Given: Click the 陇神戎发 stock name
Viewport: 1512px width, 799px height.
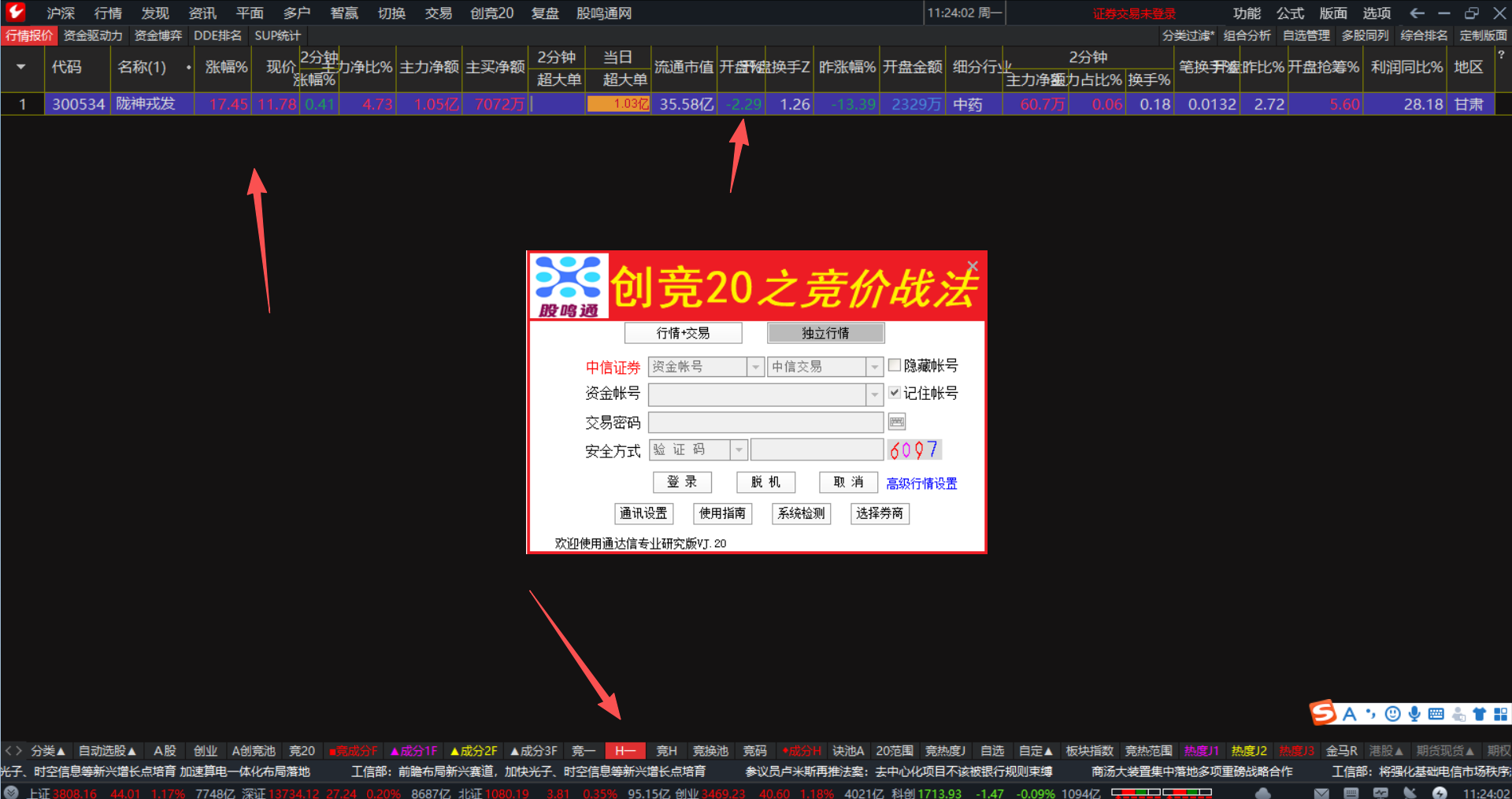Looking at the screenshot, I should coord(146,104).
